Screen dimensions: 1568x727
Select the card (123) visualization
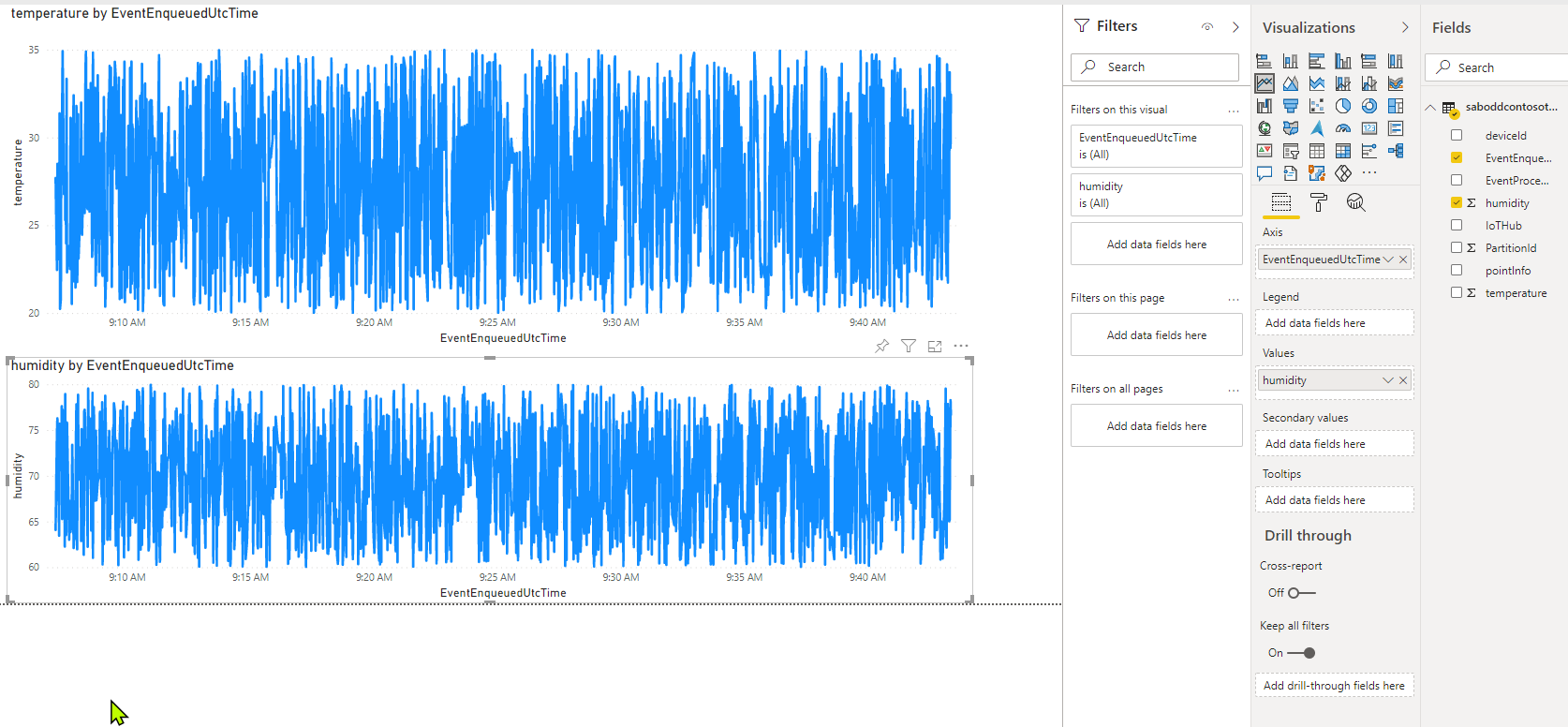click(1369, 128)
